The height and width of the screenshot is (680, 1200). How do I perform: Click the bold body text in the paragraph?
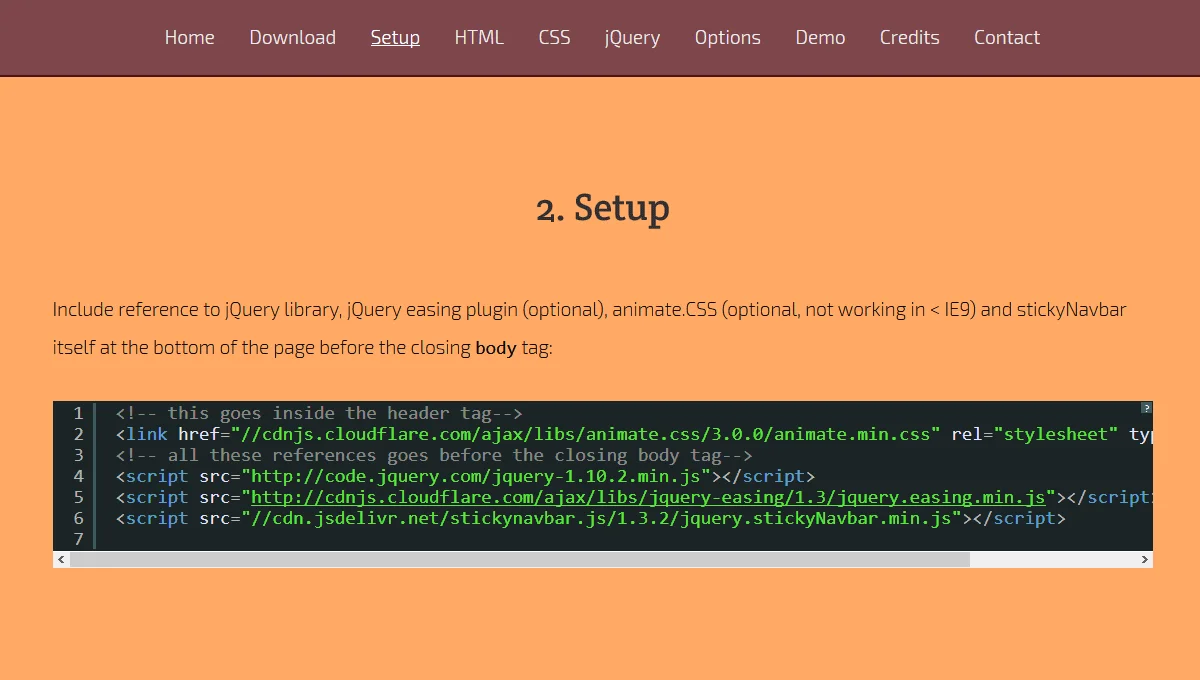click(497, 348)
